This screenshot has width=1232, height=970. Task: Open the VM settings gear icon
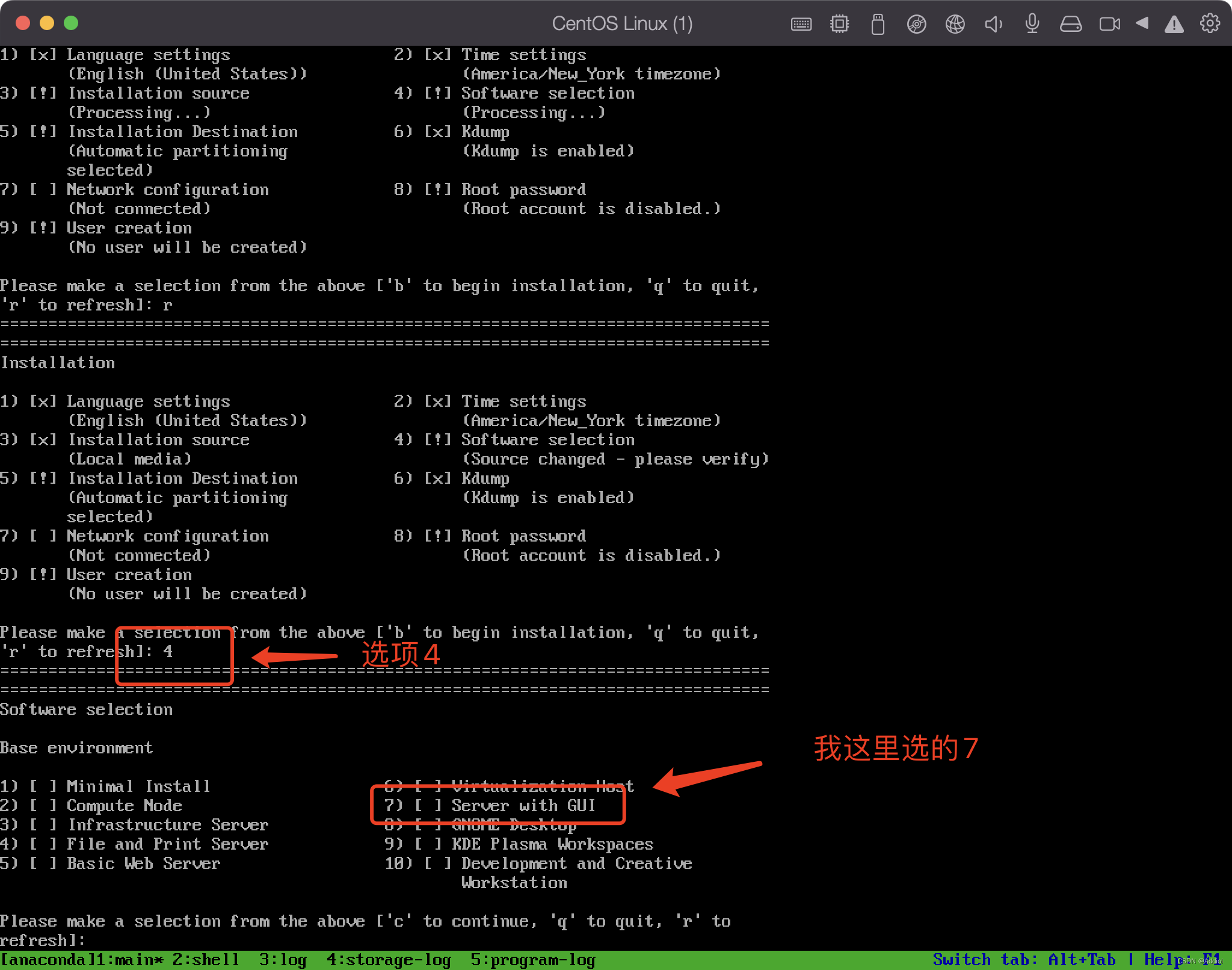click(1210, 23)
